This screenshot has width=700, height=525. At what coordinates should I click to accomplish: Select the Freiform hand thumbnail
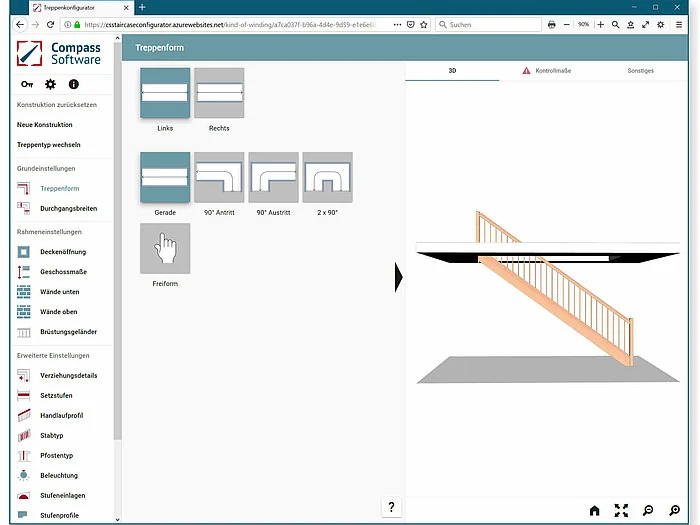(165, 248)
